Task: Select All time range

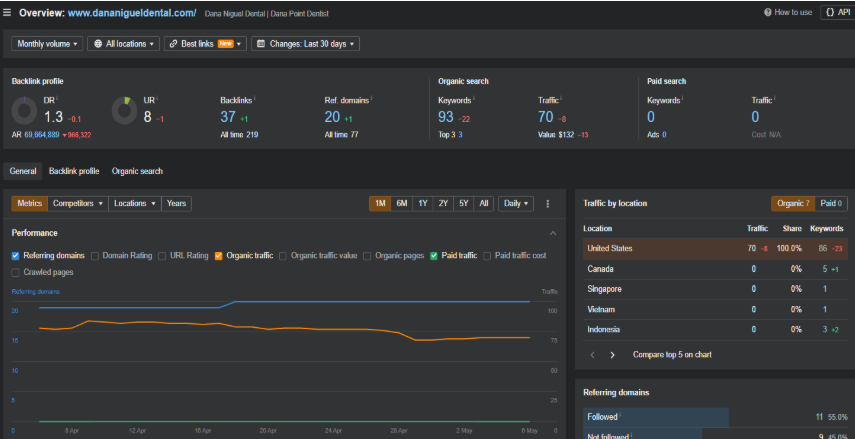Action: pos(484,203)
